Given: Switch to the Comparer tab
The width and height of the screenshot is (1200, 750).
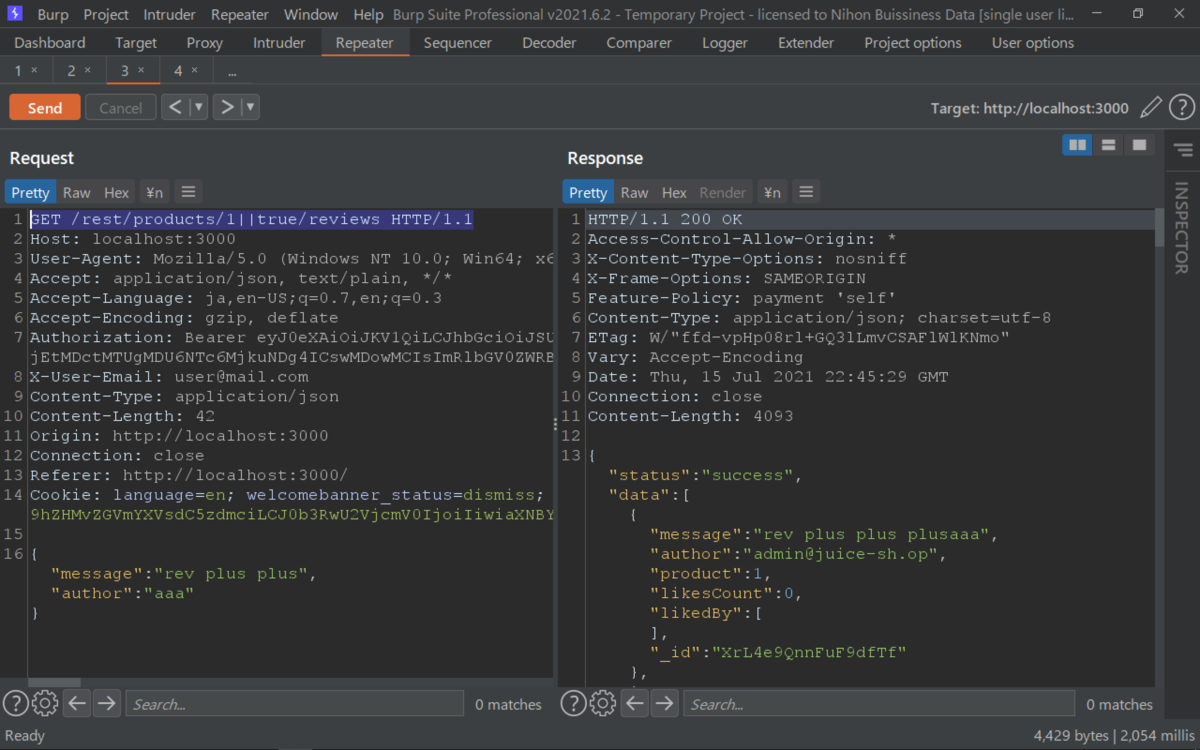Looking at the screenshot, I should point(639,43).
